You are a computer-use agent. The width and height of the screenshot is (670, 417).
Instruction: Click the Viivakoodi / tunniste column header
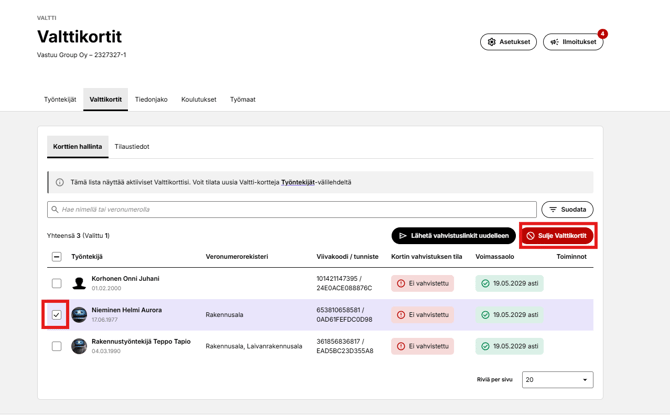[x=347, y=257]
